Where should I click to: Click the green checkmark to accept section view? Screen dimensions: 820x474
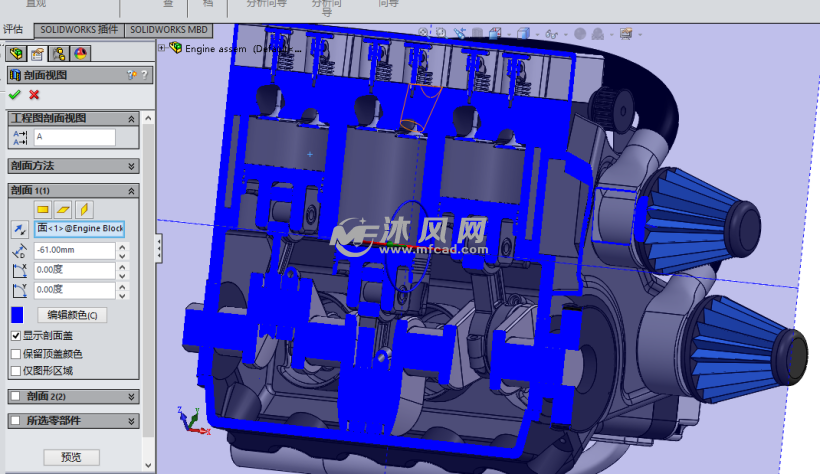14,95
